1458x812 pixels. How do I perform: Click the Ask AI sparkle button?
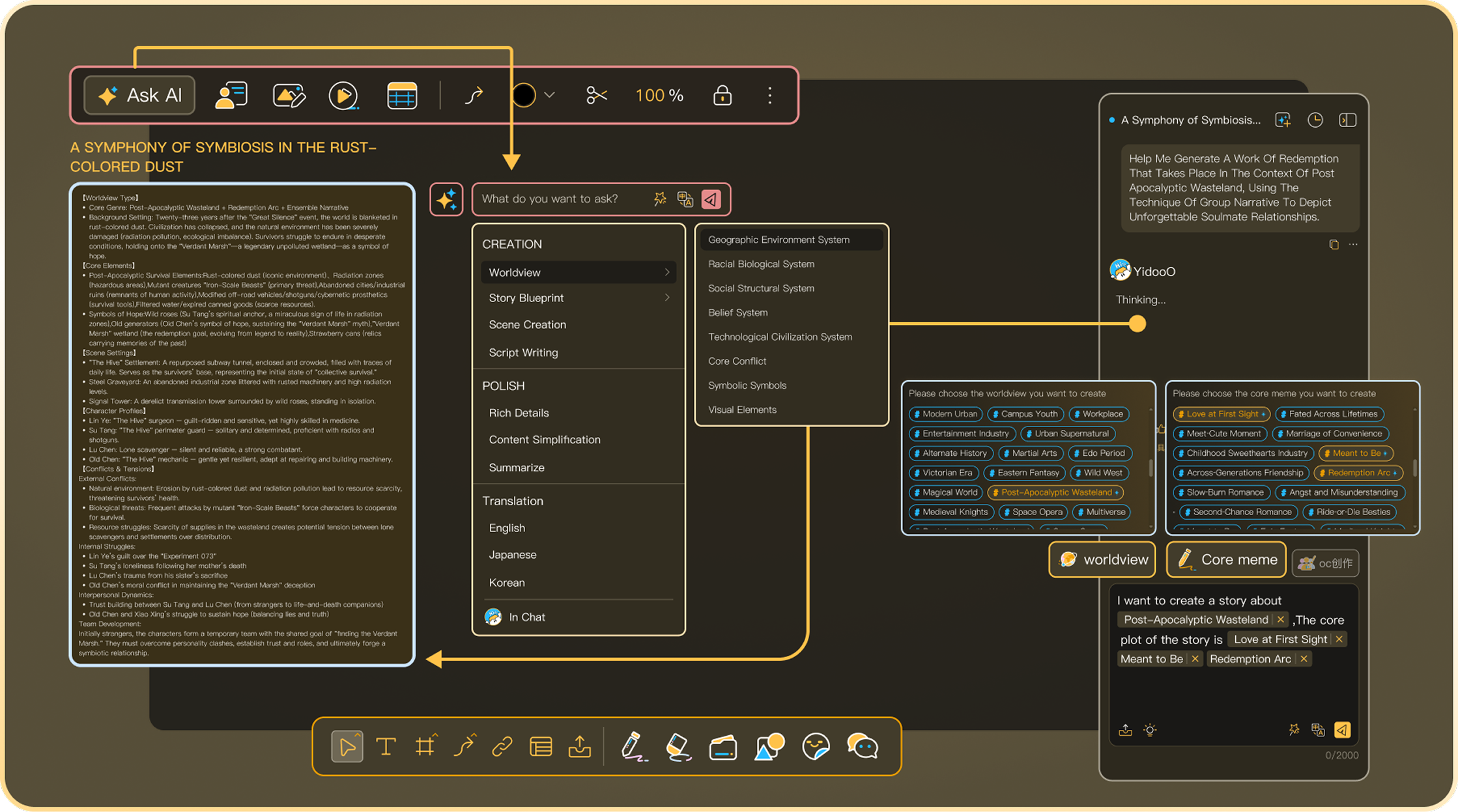tap(139, 96)
